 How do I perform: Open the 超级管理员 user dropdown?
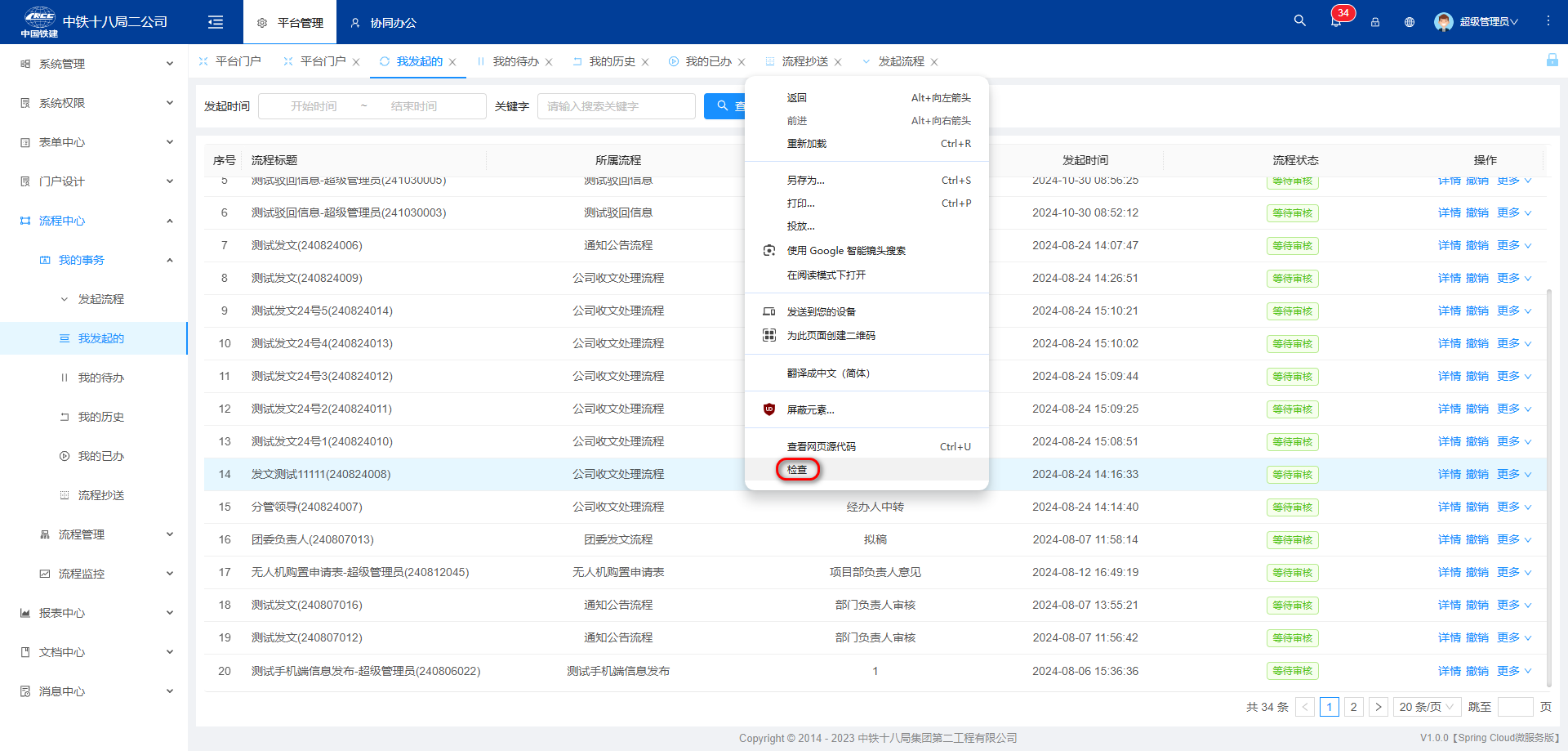1488,22
